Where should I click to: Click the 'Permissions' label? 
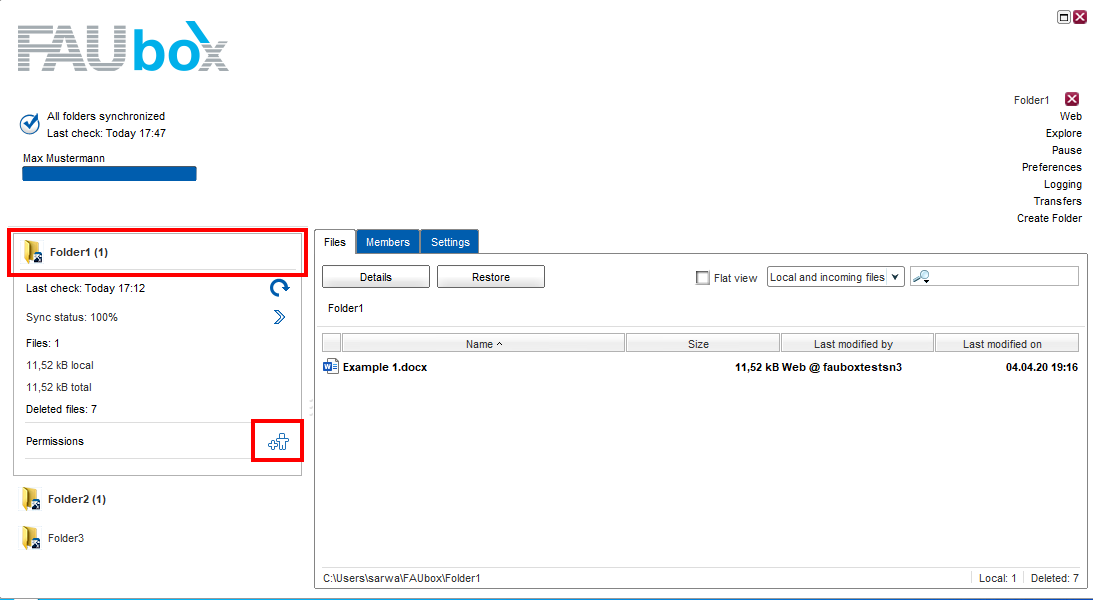[55, 441]
